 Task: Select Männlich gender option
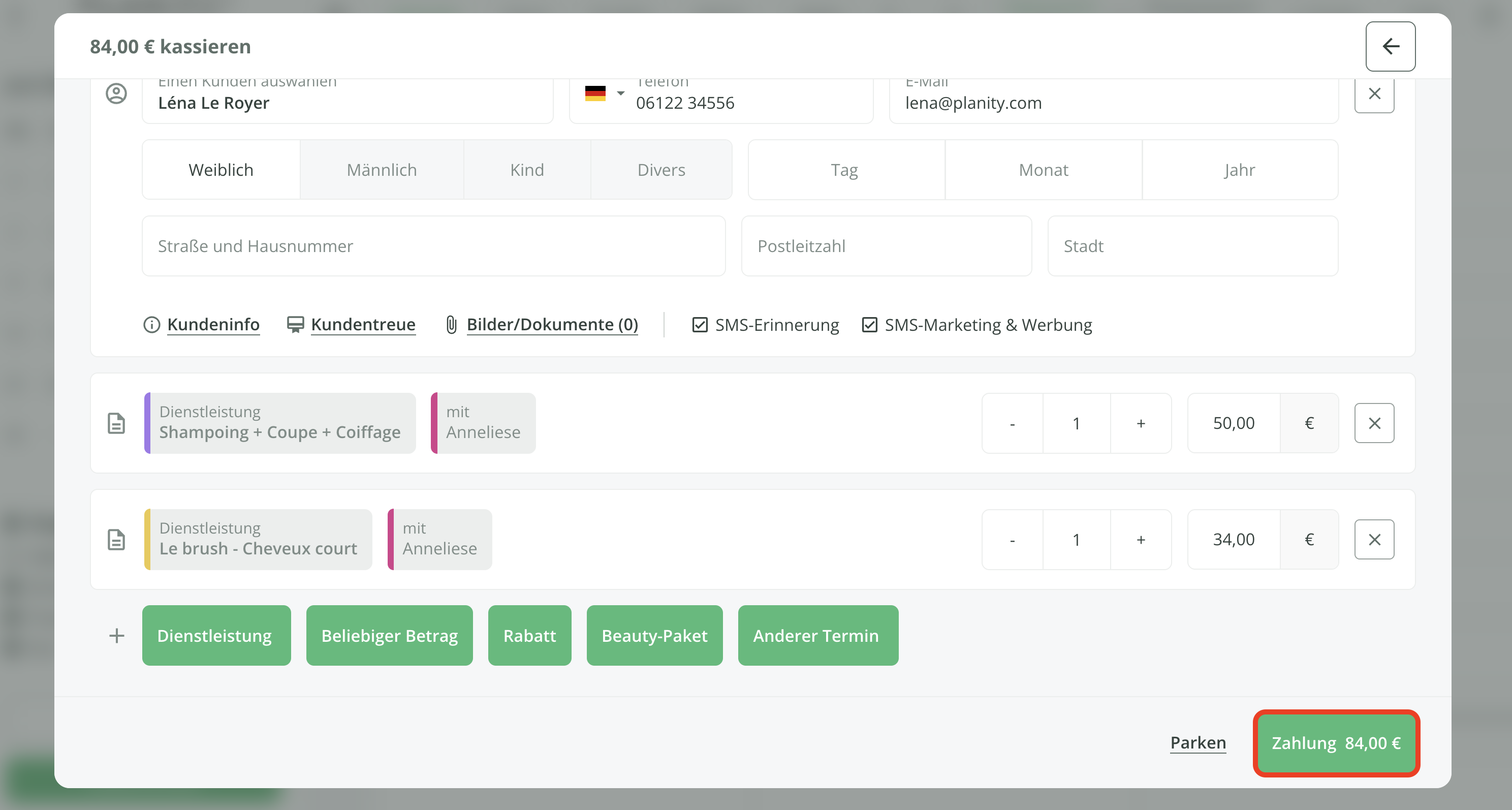click(382, 170)
